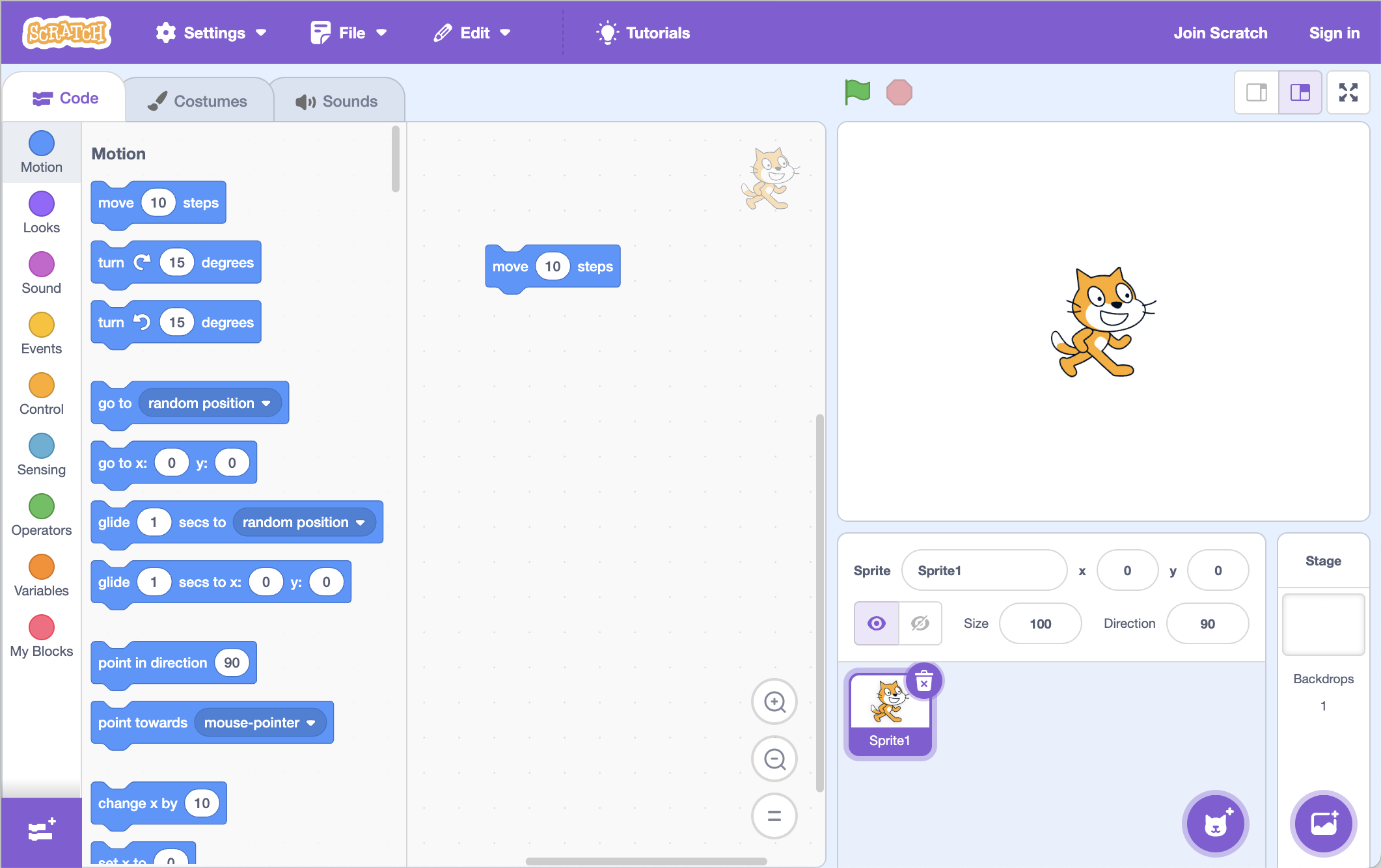
Task: Click Sign in button
Action: [1335, 33]
